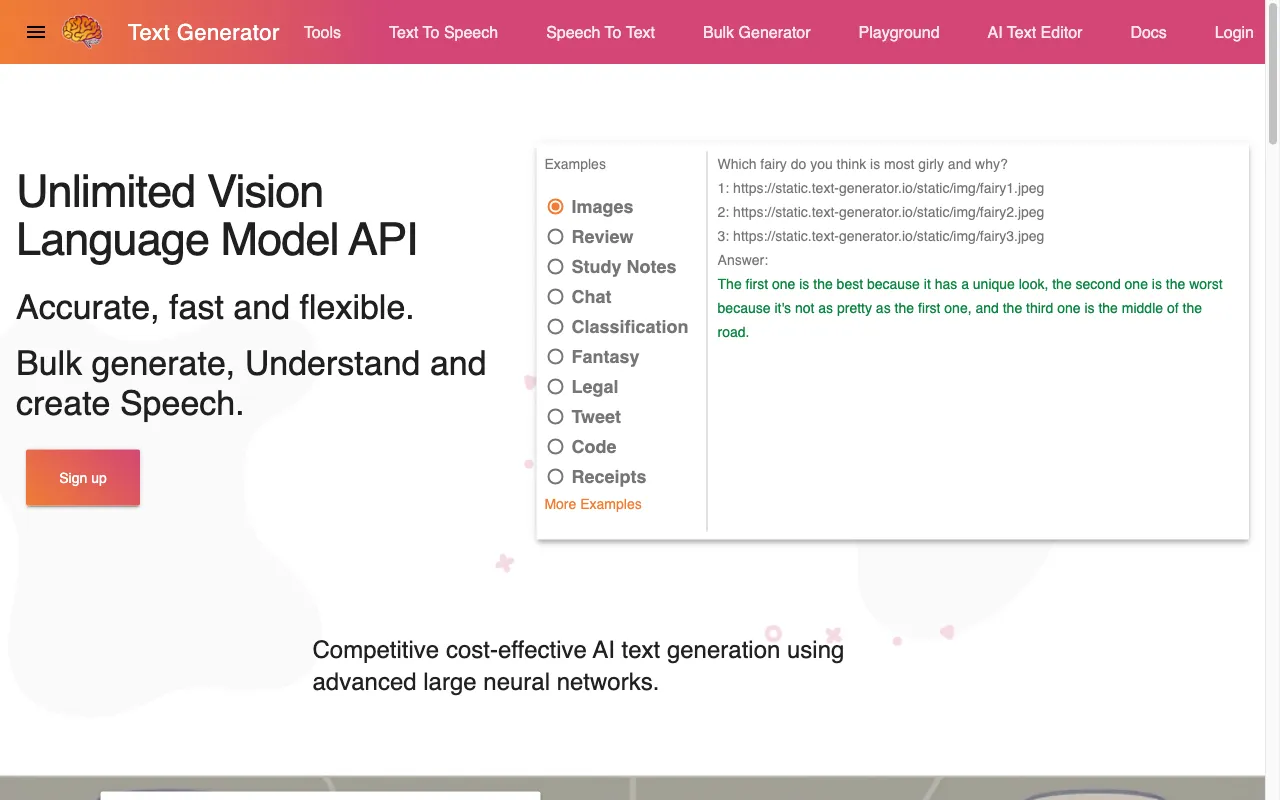Viewport: 1280px width, 800px height.
Task: Open the hamburger navigation menu
Action: pos(36,32)
